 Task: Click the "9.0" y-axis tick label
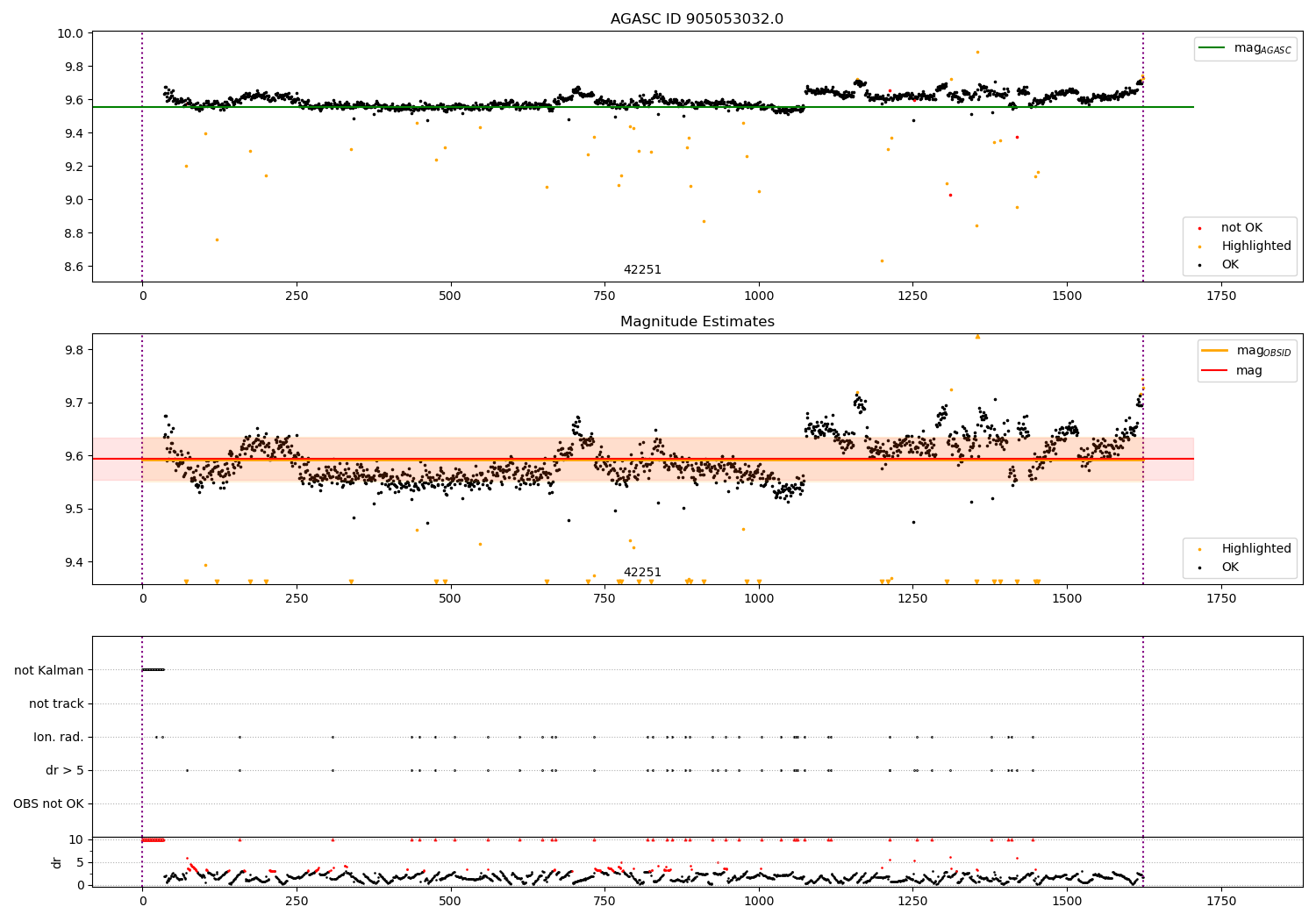75,200
